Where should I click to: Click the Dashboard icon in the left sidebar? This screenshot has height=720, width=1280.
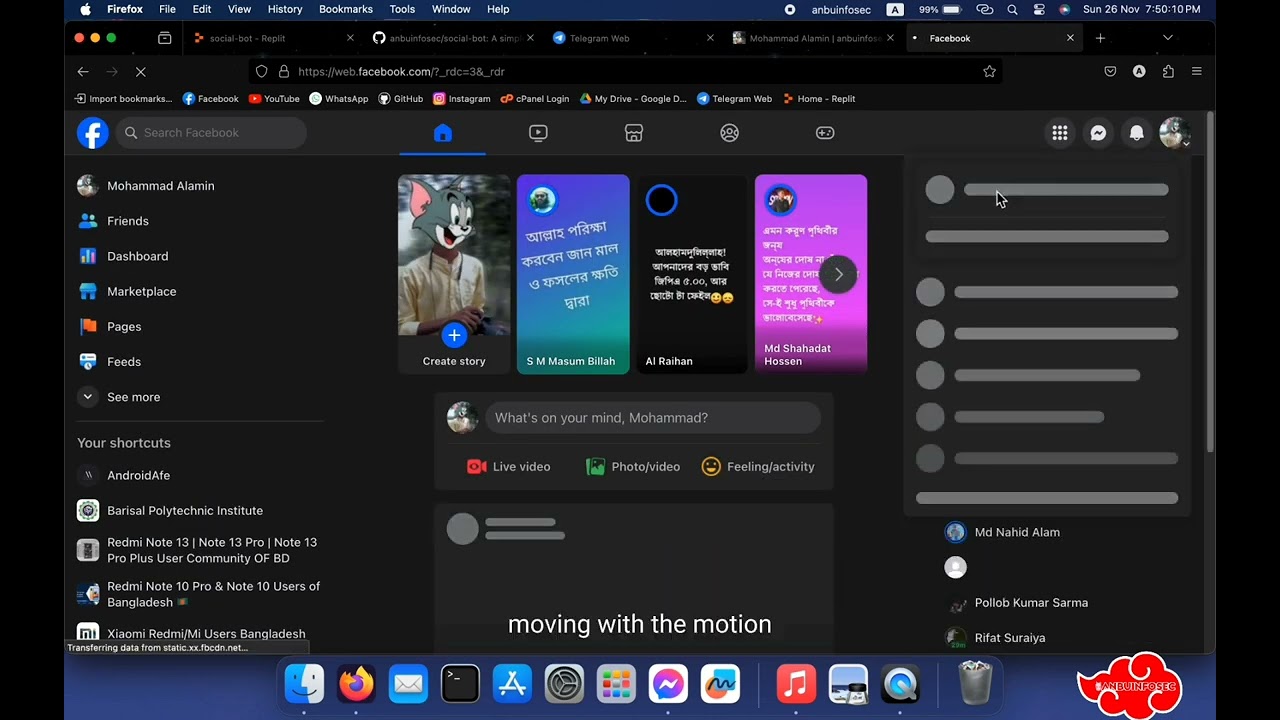(88, 256)
